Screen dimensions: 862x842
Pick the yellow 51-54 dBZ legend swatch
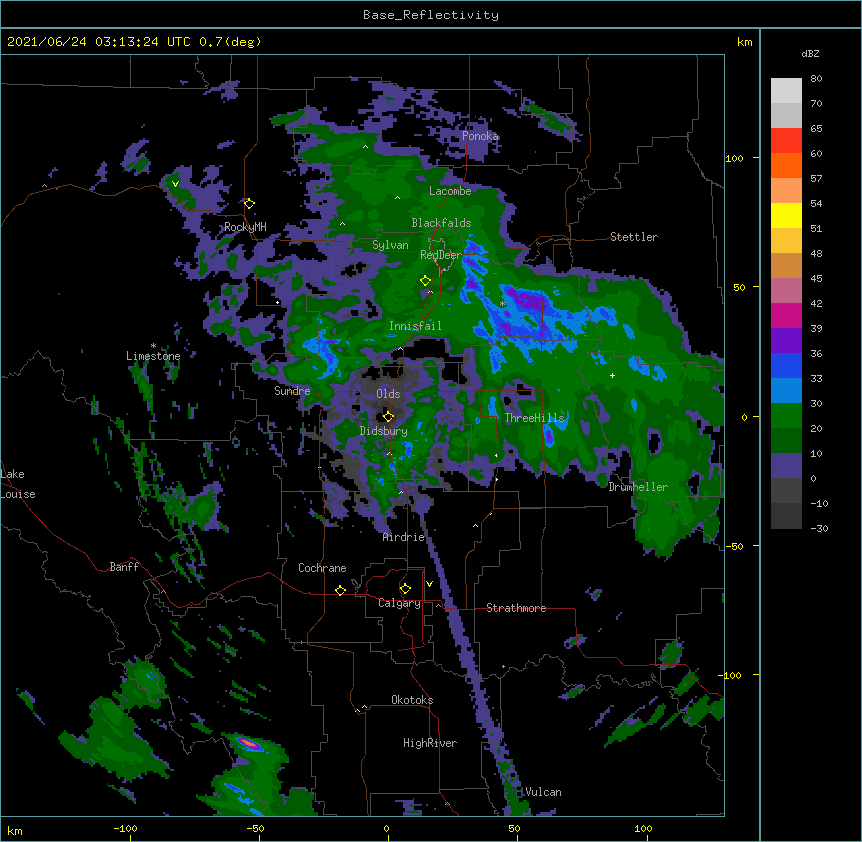tap(786, 215)
